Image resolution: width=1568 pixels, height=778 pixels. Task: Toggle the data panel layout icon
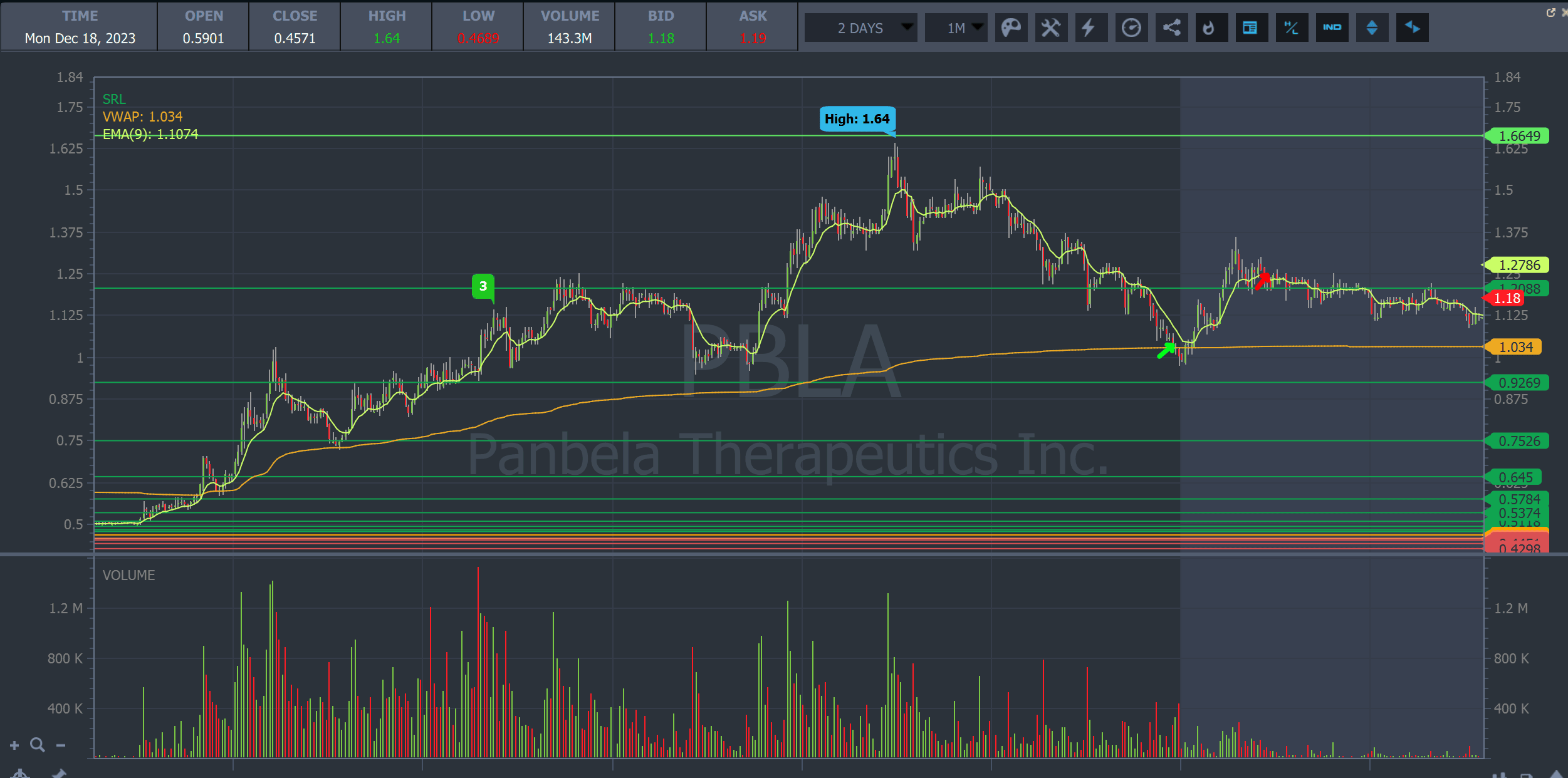[x=1251, y=28]
